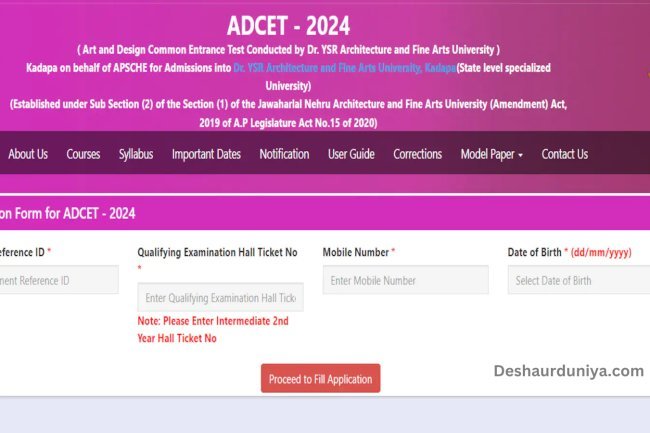This screenshot has width=650, height=433.
Task: Open the About Us menu item
Action: click(28, 154)
